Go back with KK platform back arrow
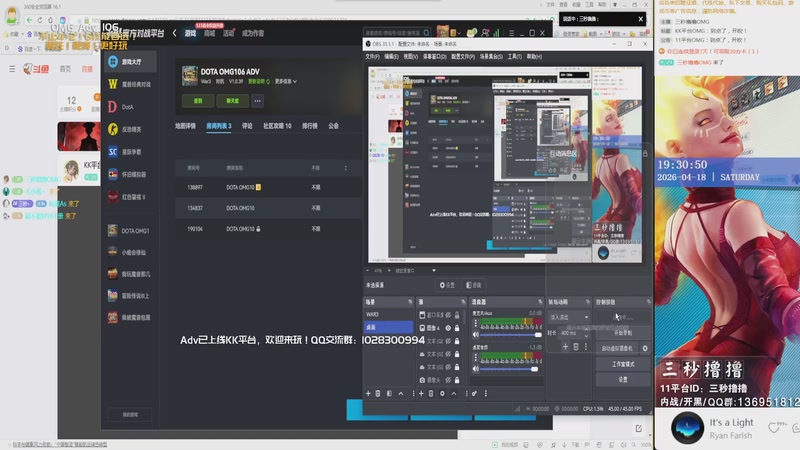The width and height of the screenshot is (800, 450). pyautogui.click(x=174, y=33)
